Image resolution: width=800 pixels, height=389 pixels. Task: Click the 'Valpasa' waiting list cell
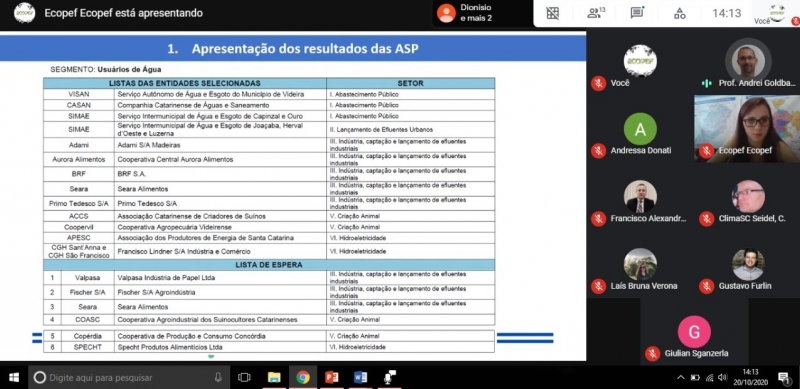coord(87,278)
